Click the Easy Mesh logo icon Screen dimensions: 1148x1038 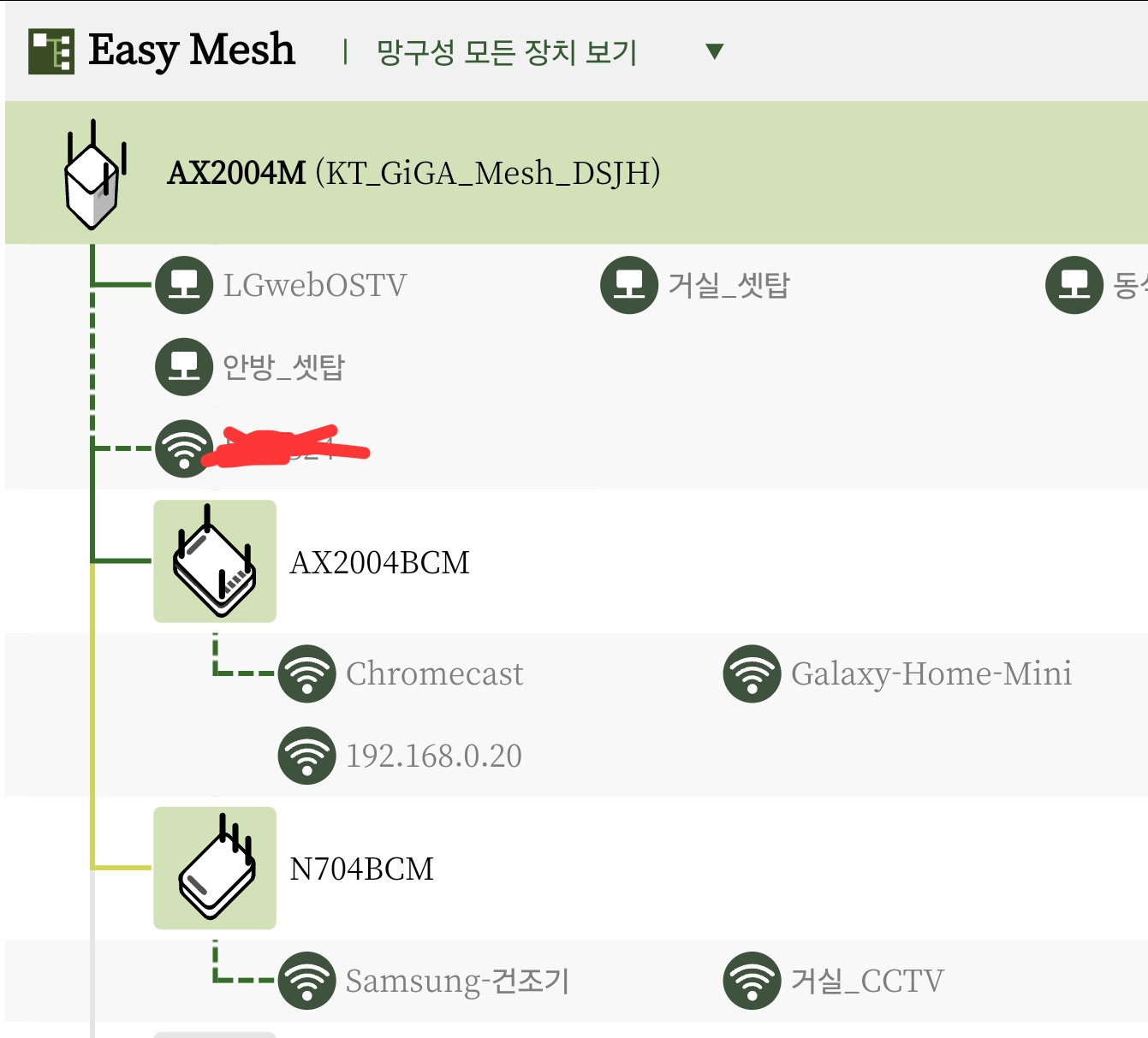pos(51,51)
